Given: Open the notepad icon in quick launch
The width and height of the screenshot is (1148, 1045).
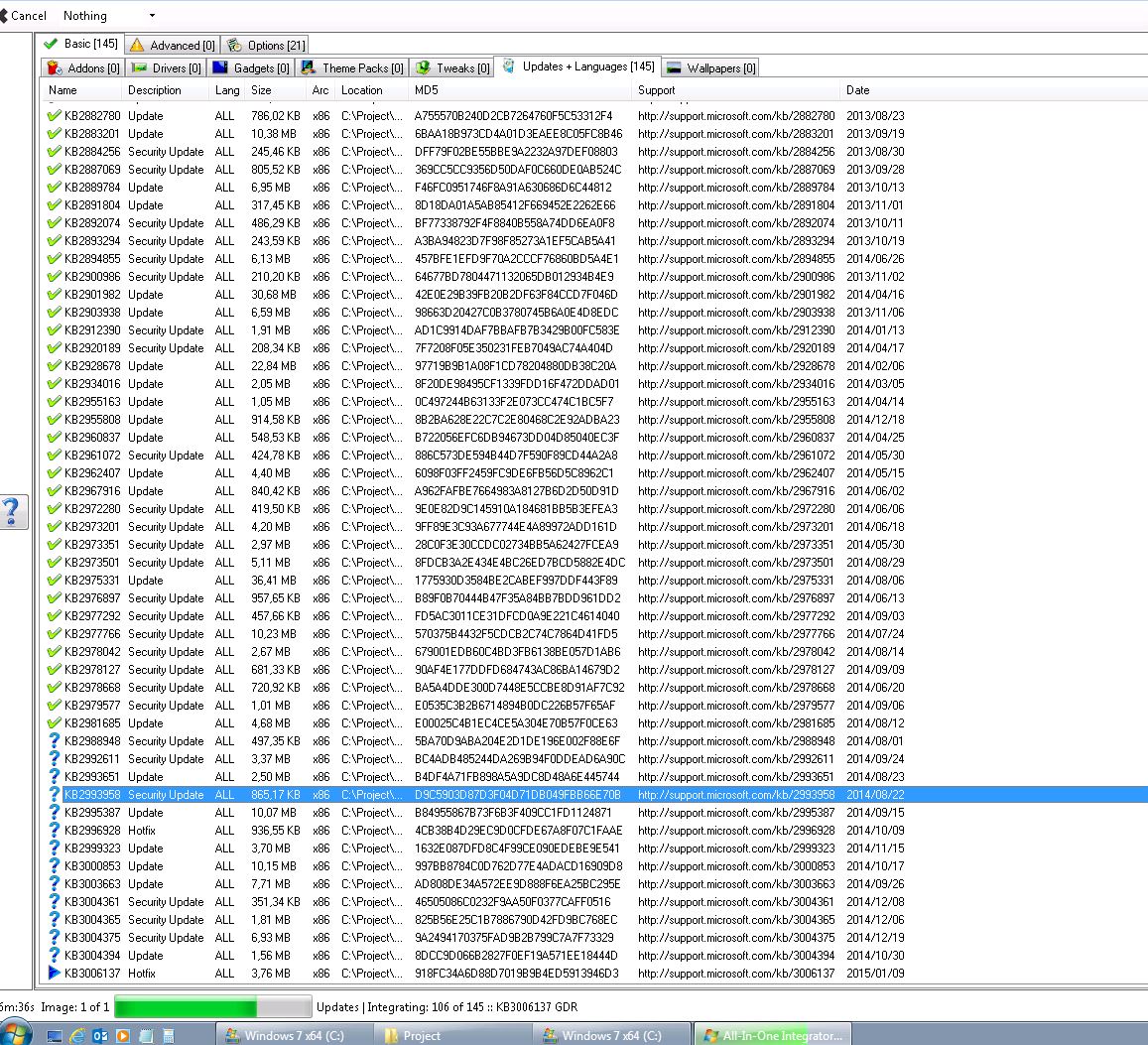Looking at the screenshot, I should pos(146,1036).
